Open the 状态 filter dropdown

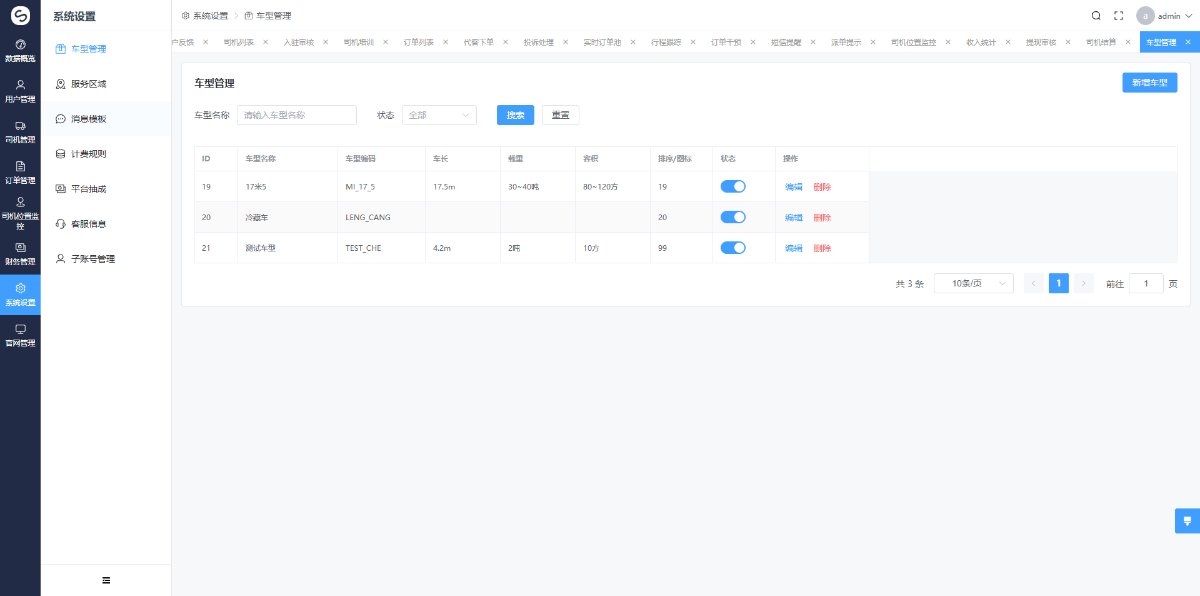[439, 115]
